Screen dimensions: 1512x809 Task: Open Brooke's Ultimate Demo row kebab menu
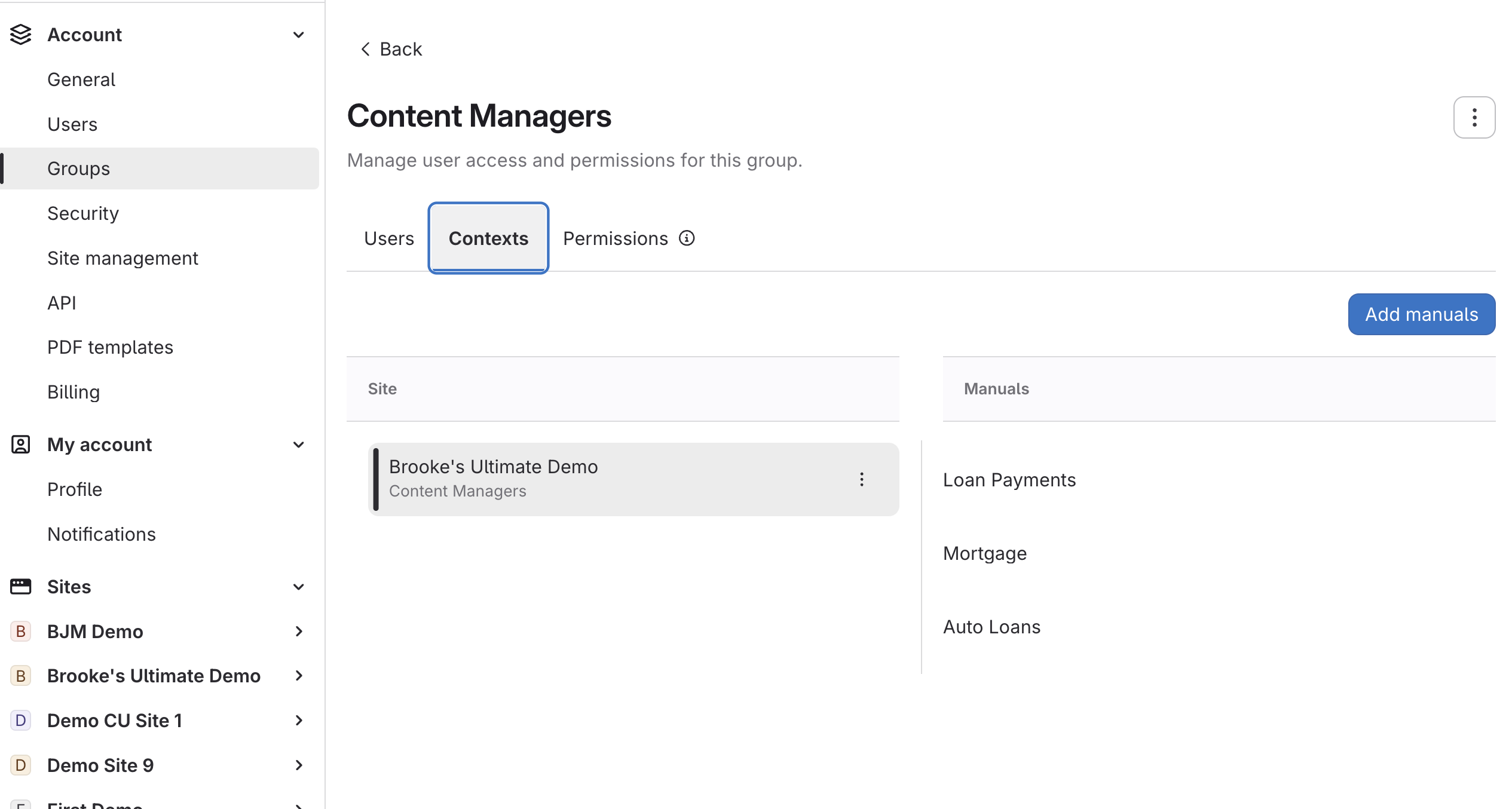861,479
